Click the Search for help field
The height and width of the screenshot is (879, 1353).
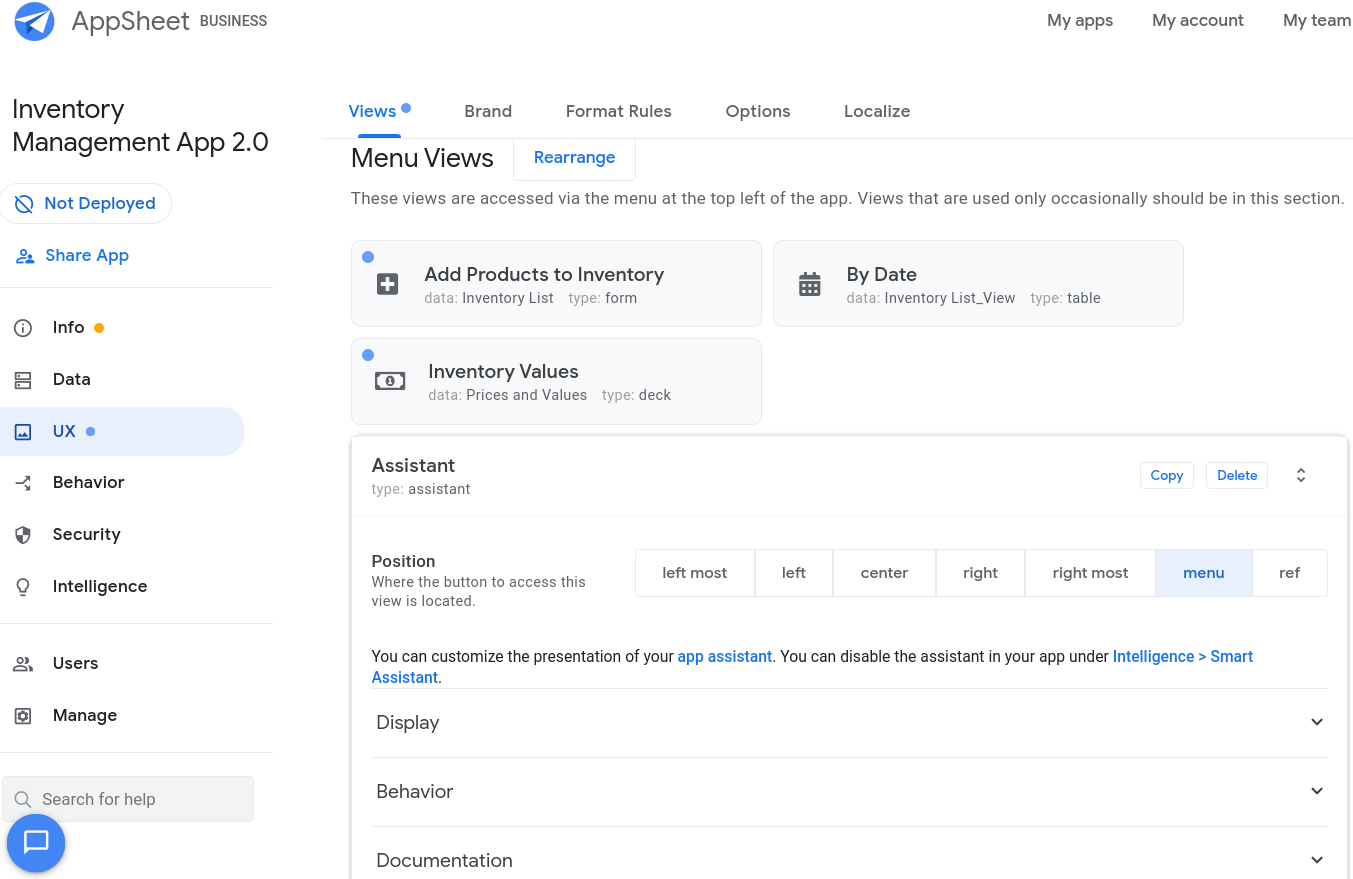click(128, 799)
